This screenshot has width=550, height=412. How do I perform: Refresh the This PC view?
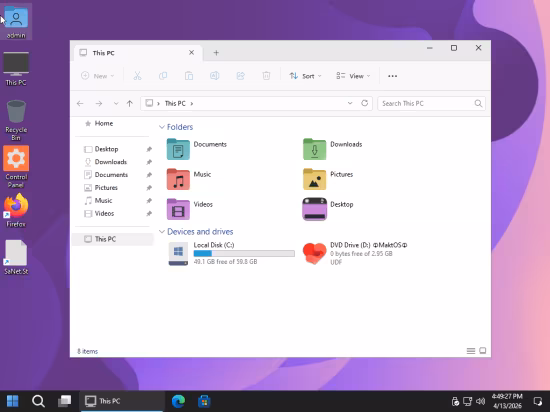coord(364,103)
